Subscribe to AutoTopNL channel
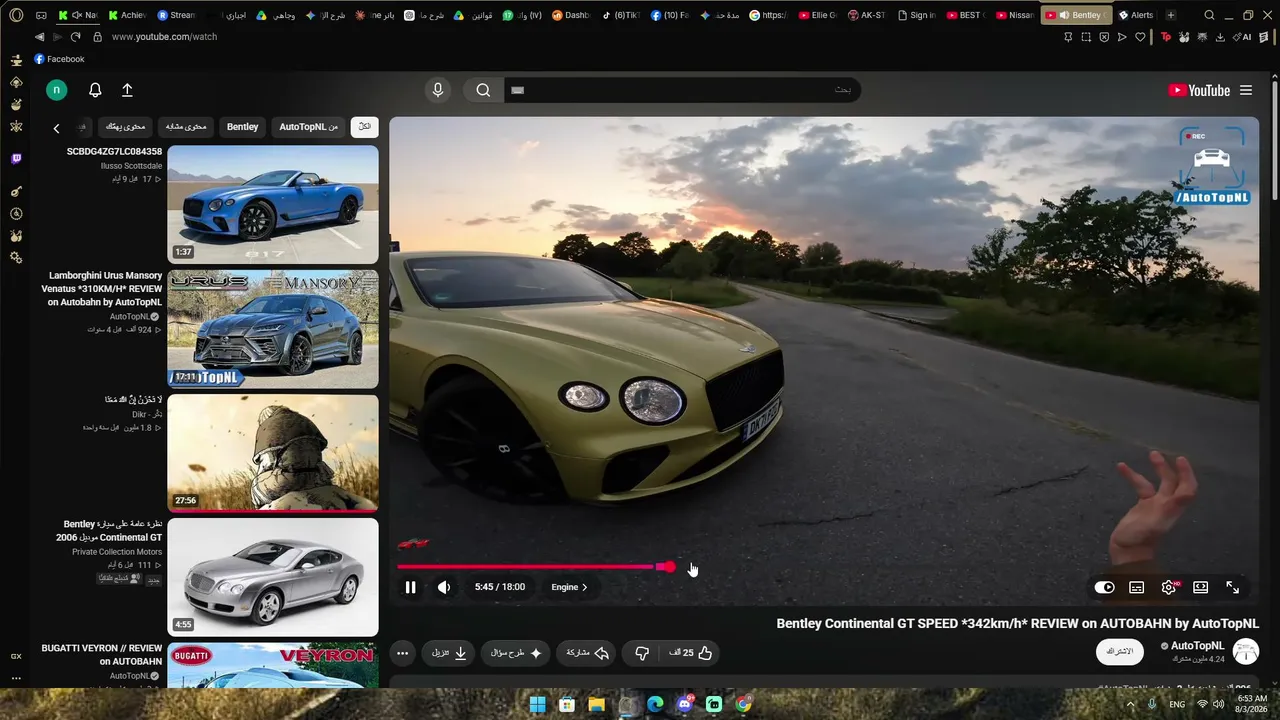Screen dimensions: 1280x720 click(1120, 652)
